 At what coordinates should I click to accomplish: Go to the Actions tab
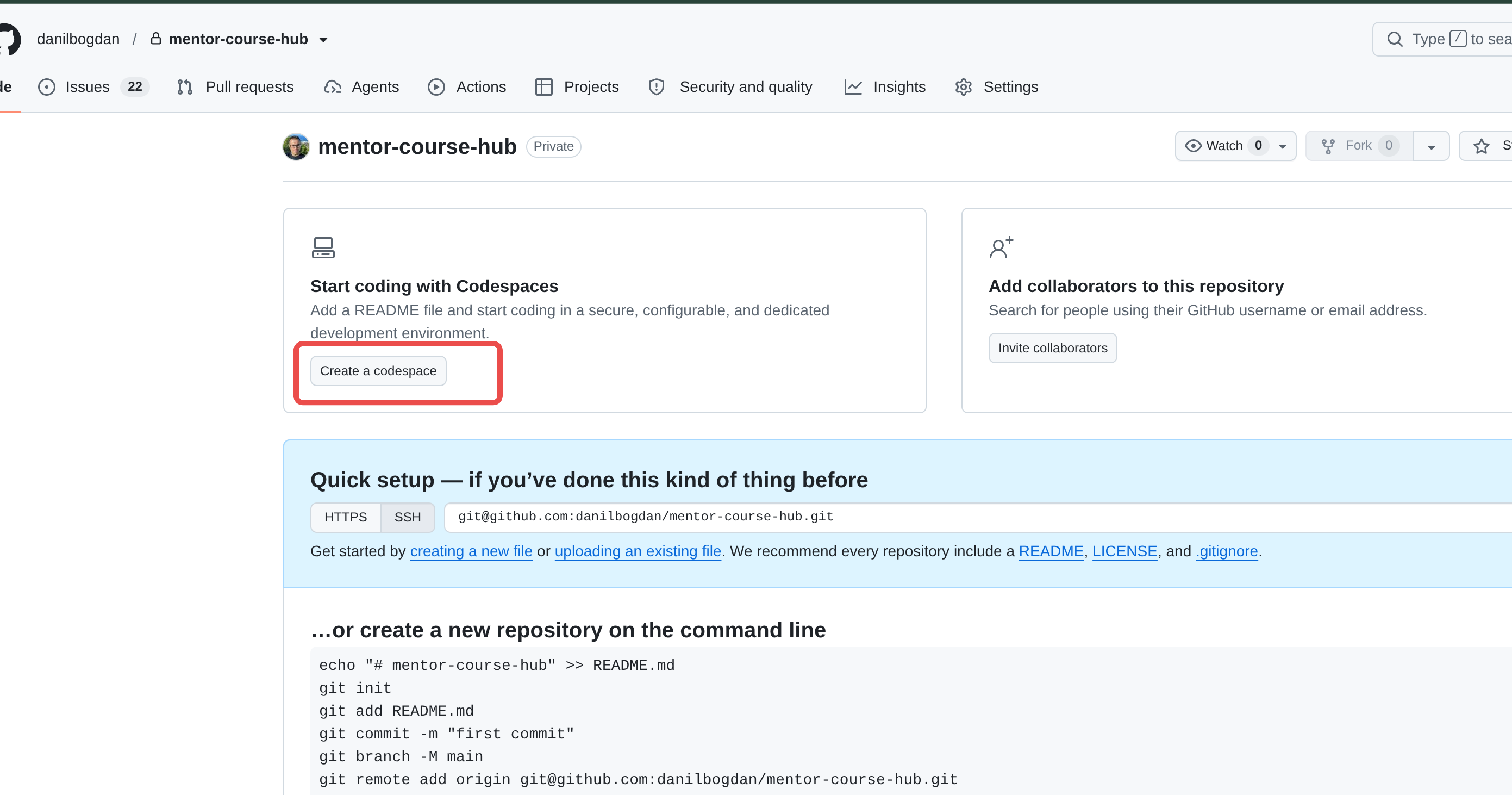coord(467,87)
